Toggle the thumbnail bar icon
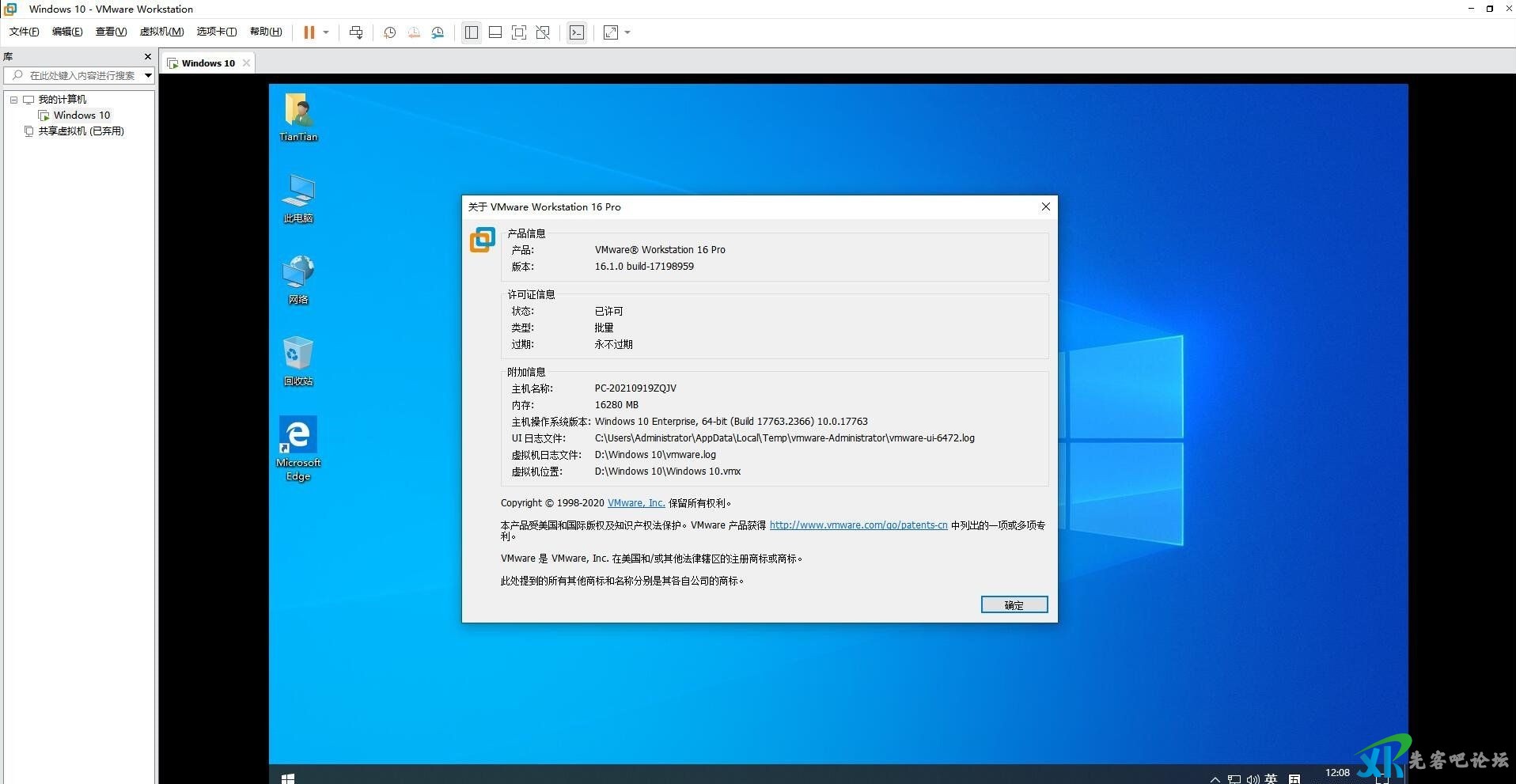 click(x=495, y=32)
